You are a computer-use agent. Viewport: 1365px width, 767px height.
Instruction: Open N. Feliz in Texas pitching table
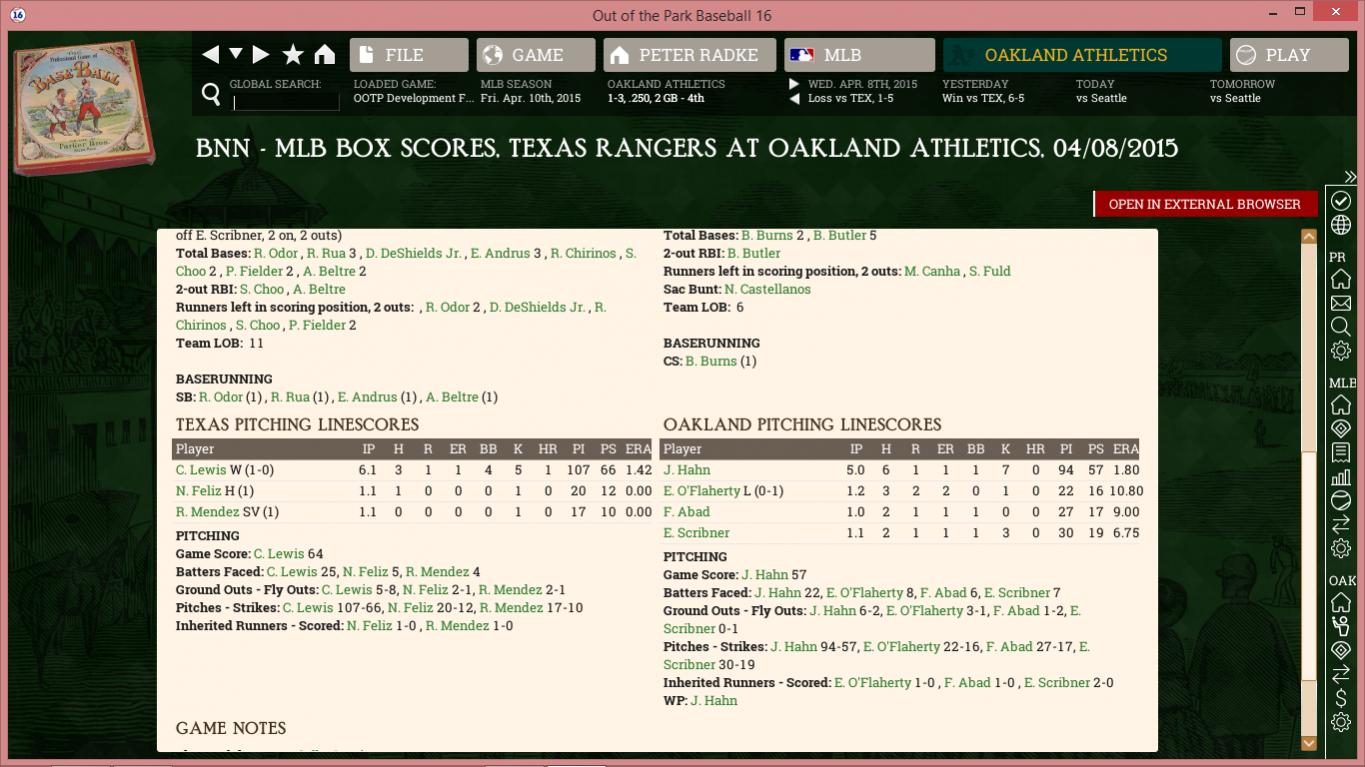tap(198, 491)
